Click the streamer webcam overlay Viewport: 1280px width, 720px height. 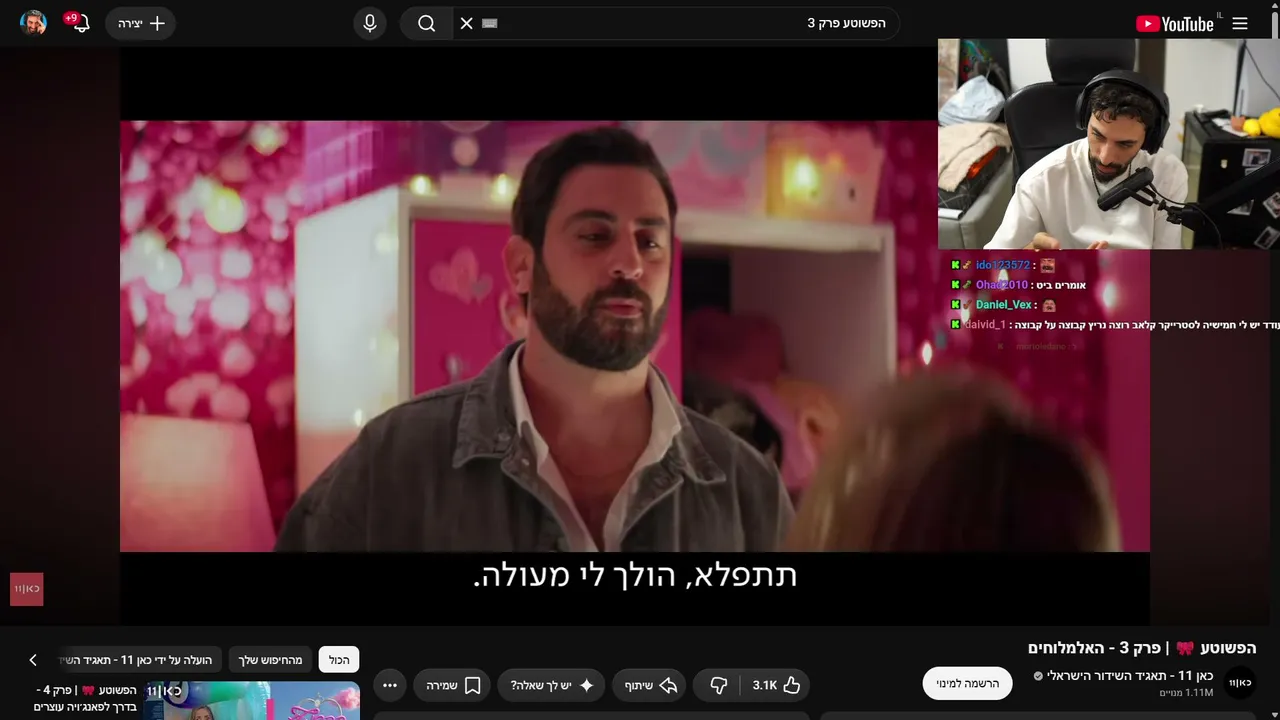click(1109, 144)
